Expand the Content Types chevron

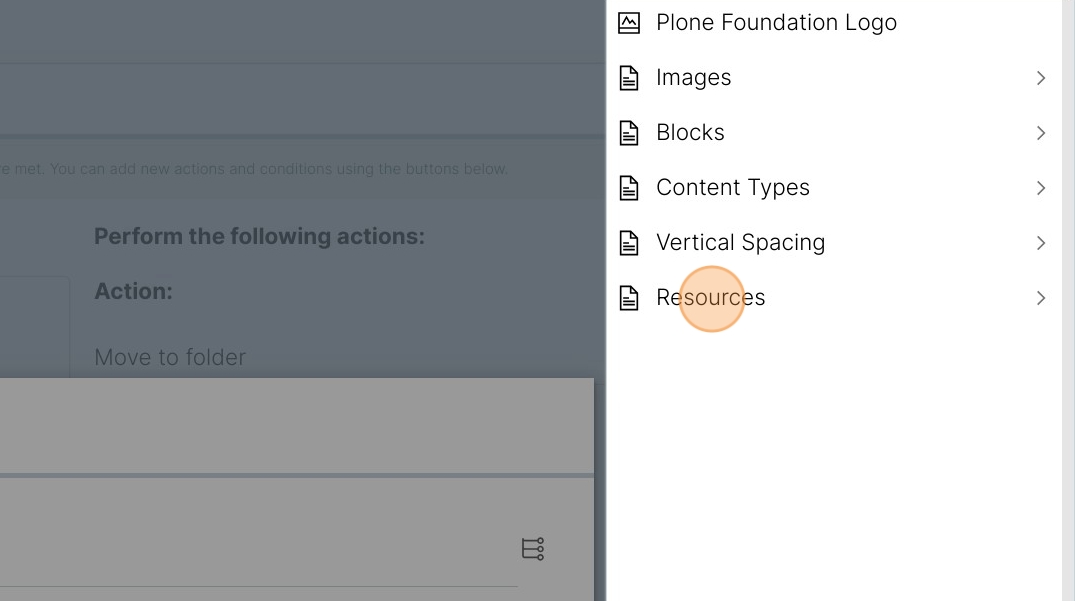tap(1041, 188)
